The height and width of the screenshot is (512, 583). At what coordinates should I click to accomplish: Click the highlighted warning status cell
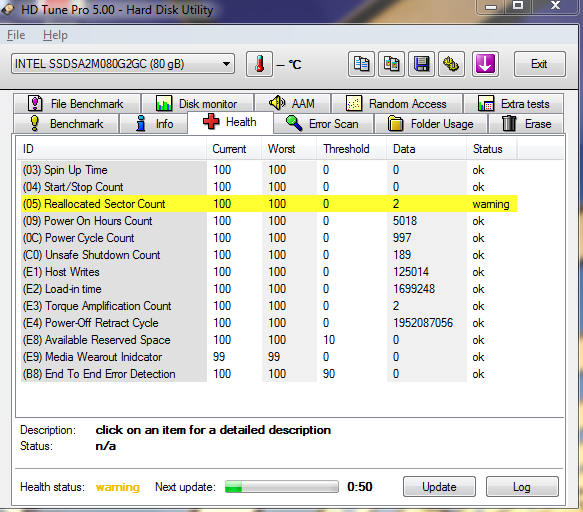point(491,204)
